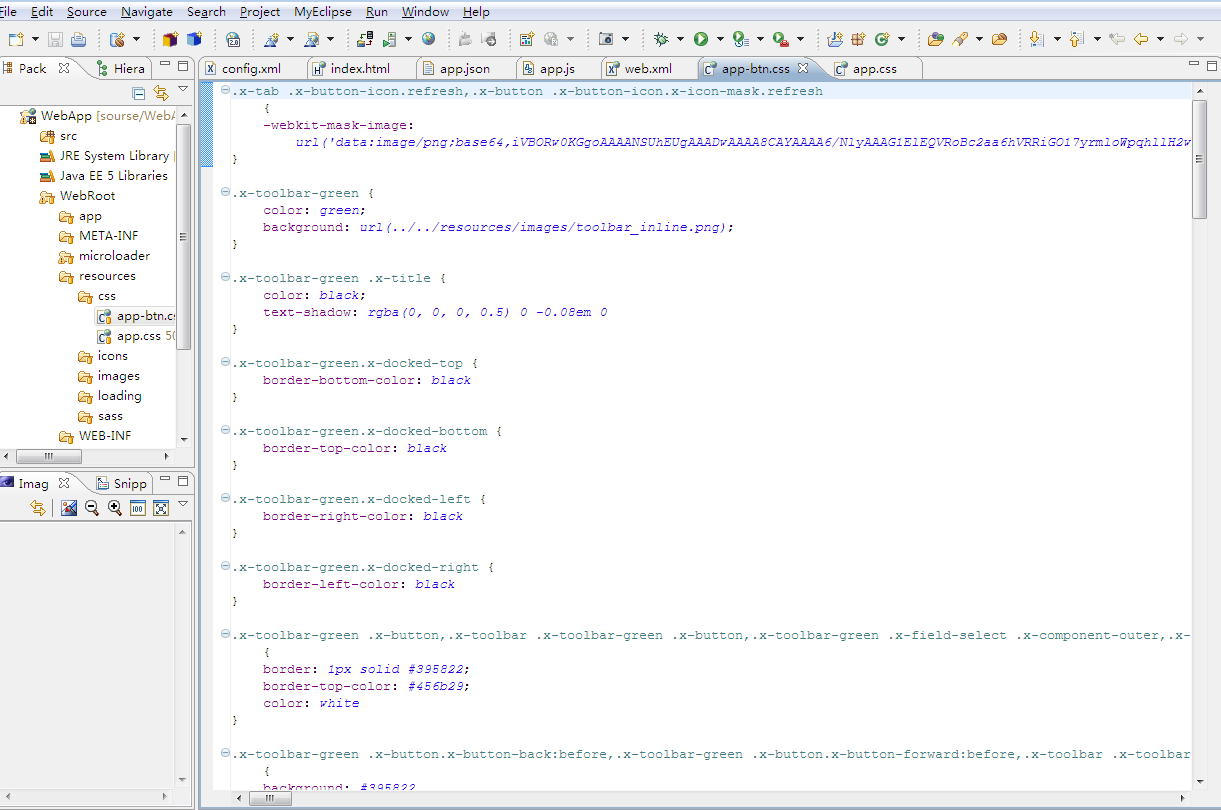
Task: Open the Navigate menu
Action: 146,12
